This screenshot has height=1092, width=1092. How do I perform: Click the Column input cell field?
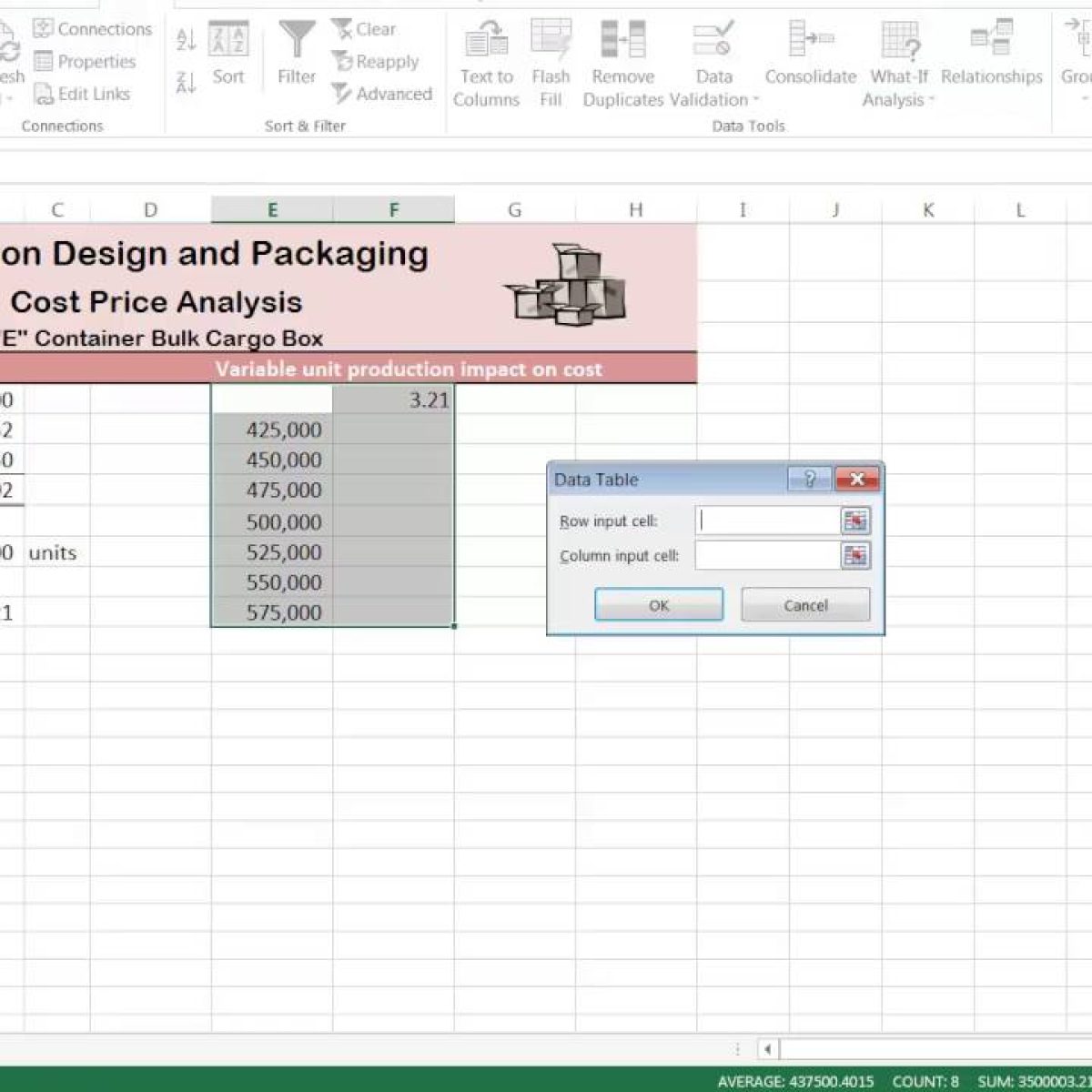pyautogui.click(x=766, y=556)
